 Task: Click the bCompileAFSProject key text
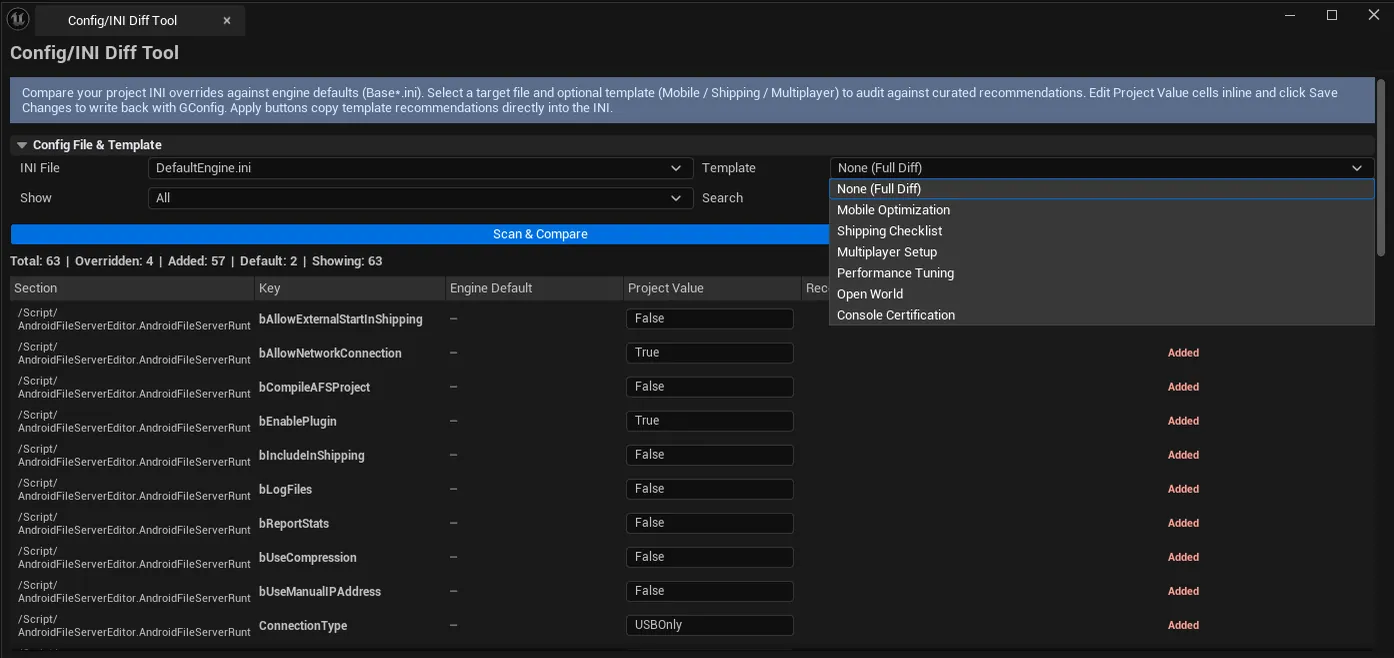(x=314, y=387)
